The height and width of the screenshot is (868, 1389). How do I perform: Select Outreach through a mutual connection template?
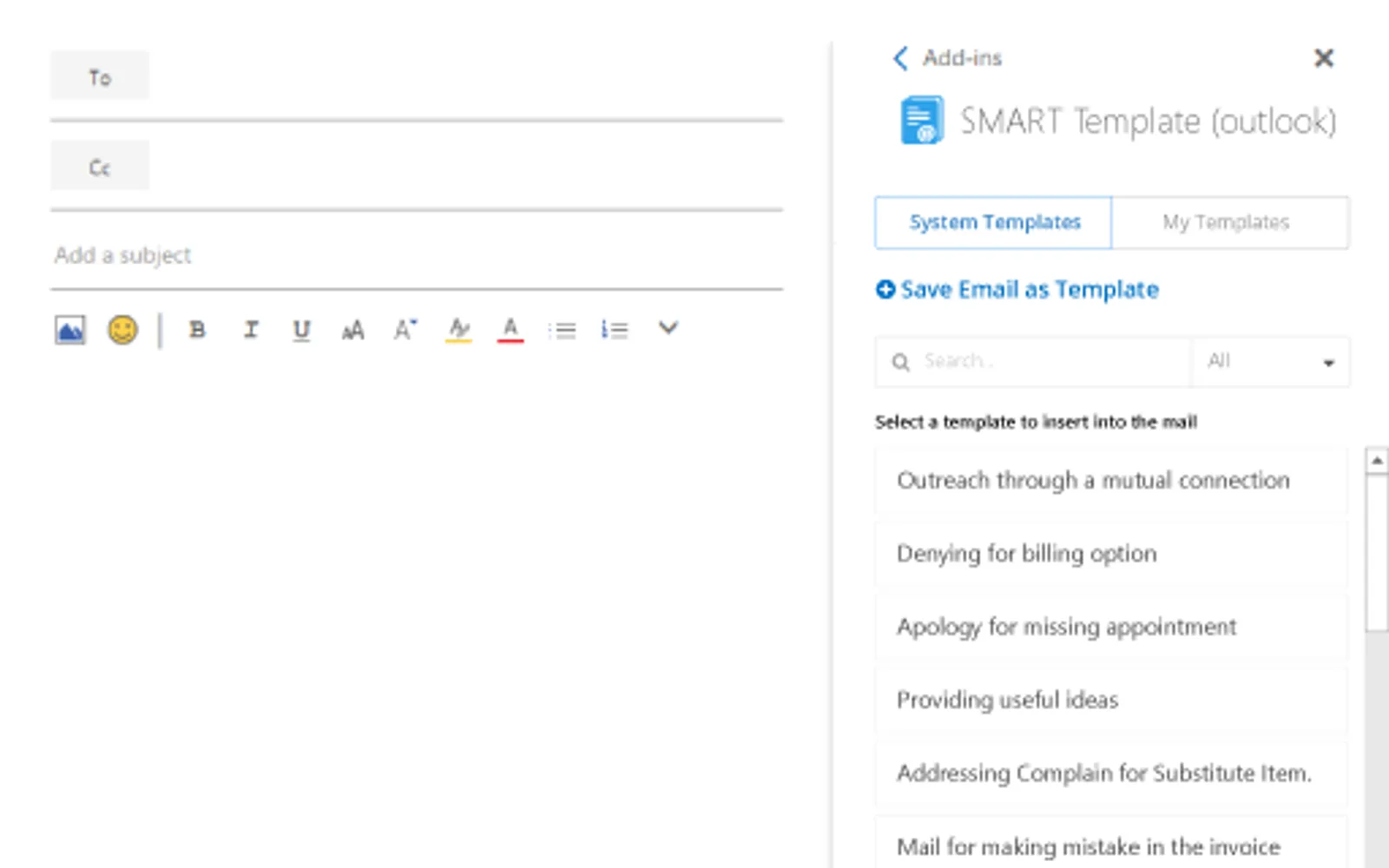click(1110, 481)
